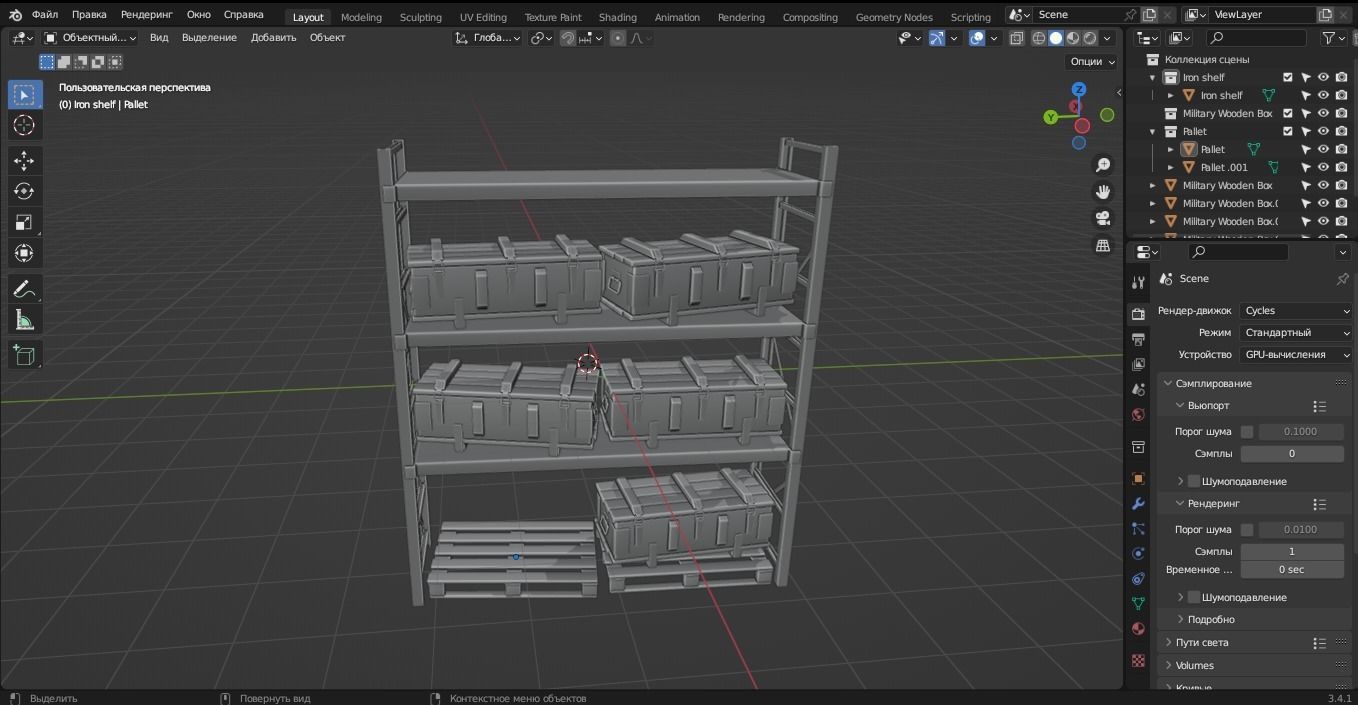
Task: Open the Texture properties tab
Action: (1138, 661)
